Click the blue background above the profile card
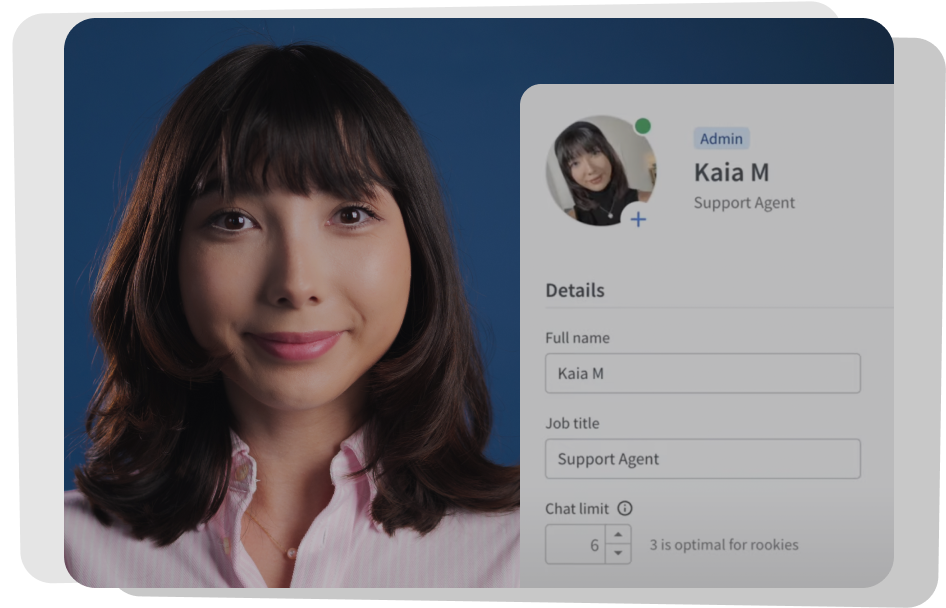946x608 pixels. tap(700, 50)
